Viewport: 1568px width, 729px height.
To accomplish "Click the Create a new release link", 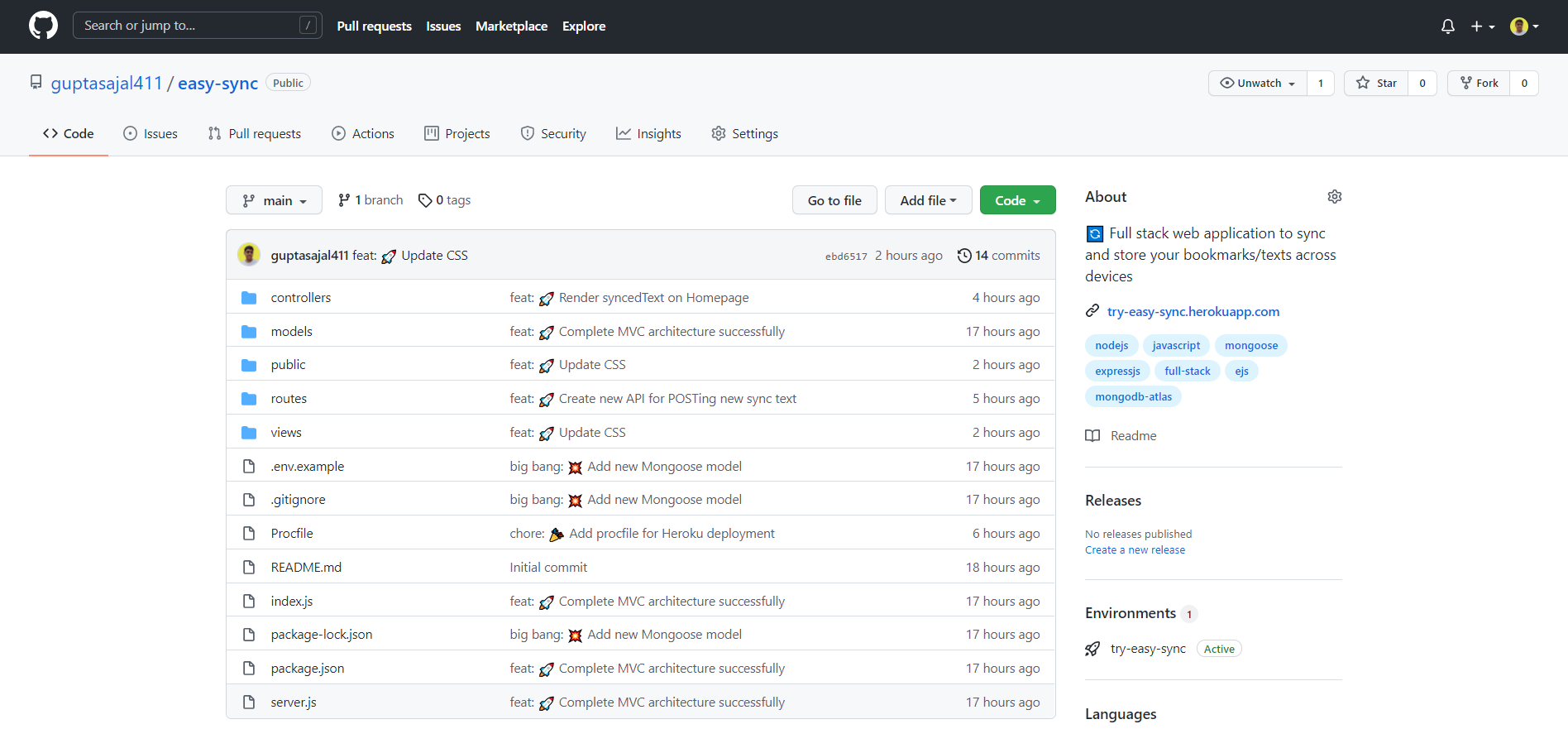I will 1135,550.
